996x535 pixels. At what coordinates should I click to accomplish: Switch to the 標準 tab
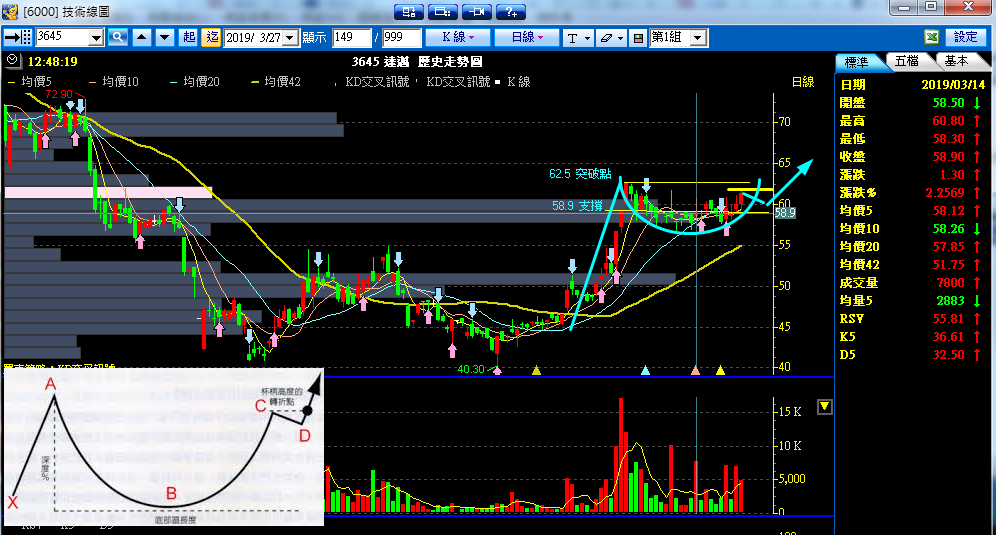pyautogui.click(x=857, y=62)
